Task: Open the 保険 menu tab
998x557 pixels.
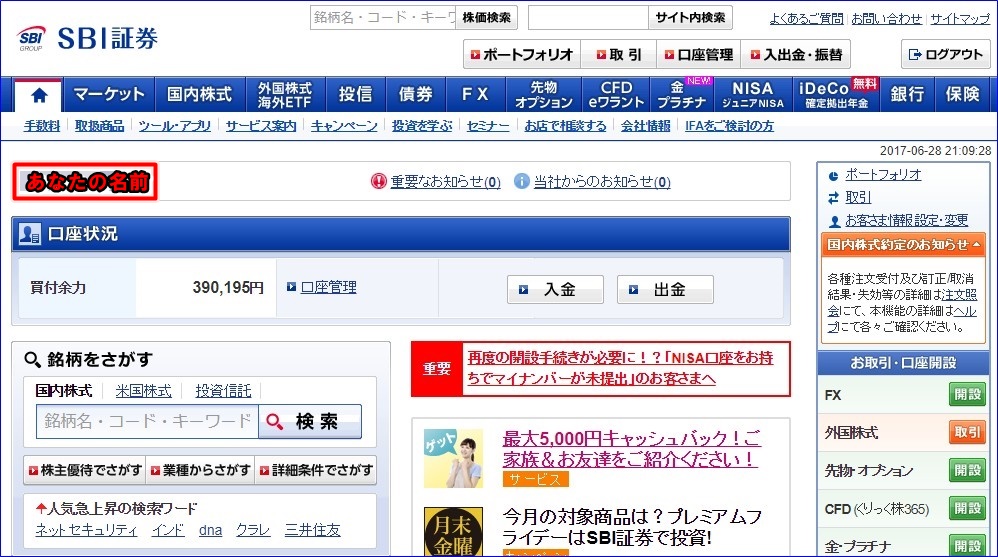Action: (962, 95)
